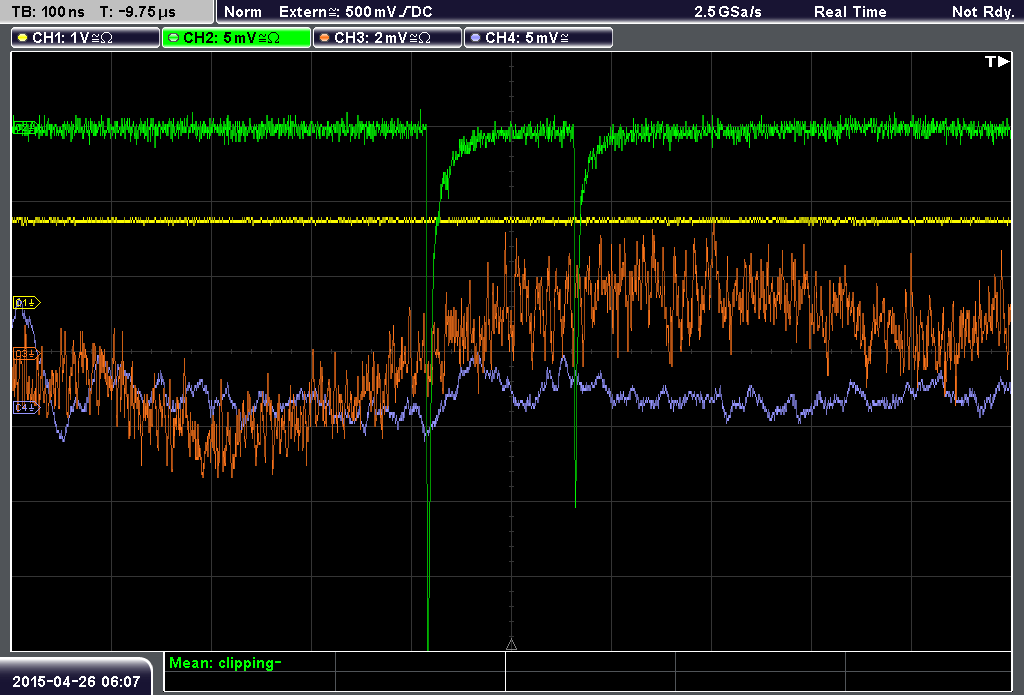Click the Not Rdy. status label
1024x695 pixels.
pos(983,12)
